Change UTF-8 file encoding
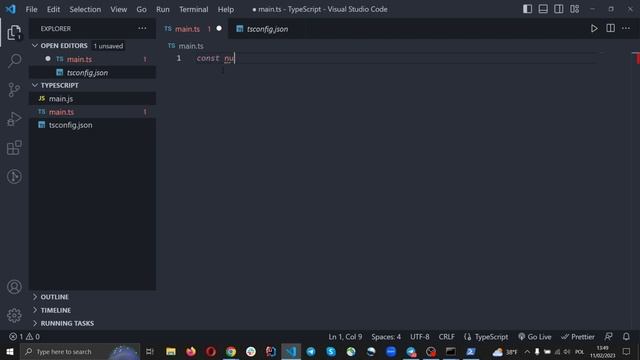The height and width of the screenshot is (360, 640). (420, 337)
